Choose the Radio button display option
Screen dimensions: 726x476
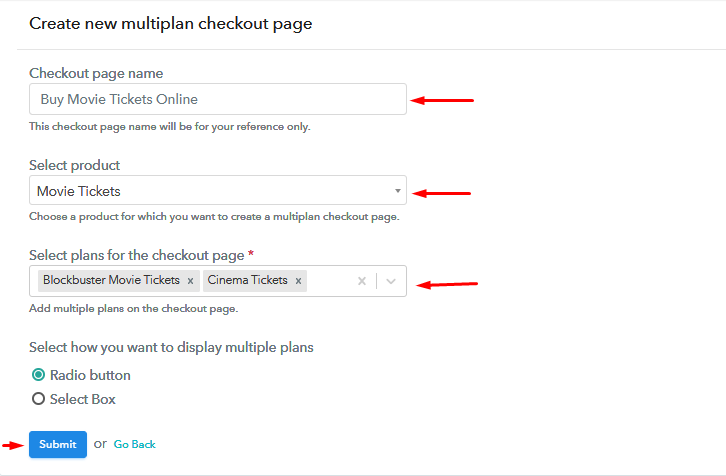(x=38, y=375)
